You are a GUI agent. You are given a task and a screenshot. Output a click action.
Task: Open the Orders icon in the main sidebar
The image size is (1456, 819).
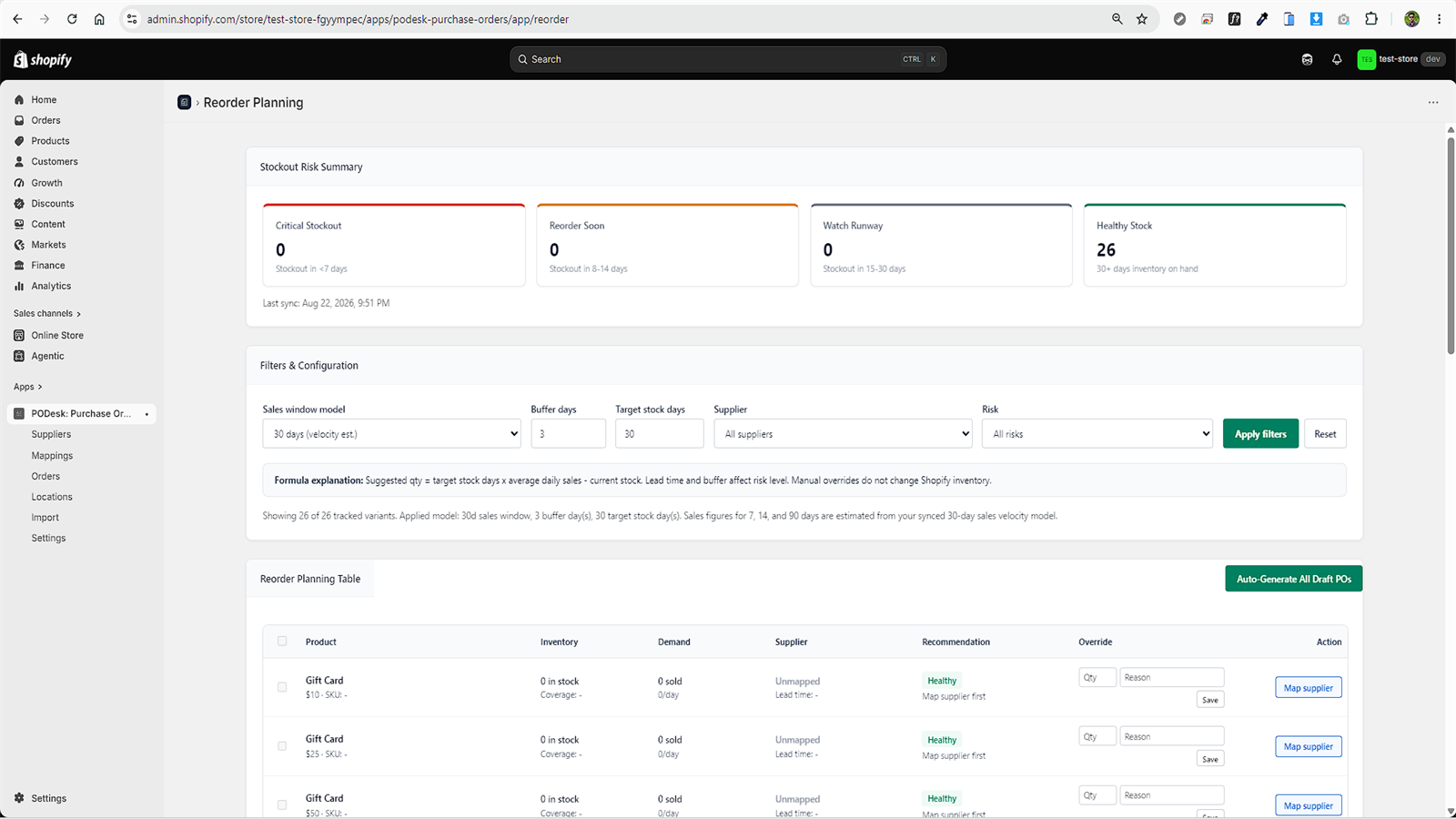click(x=19, y=120)
